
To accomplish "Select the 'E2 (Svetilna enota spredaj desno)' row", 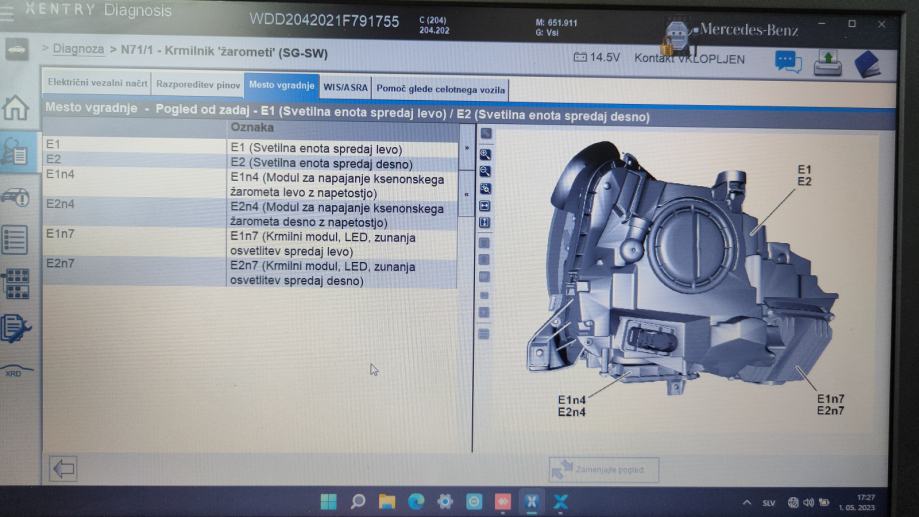I will [x=251, y=161].
